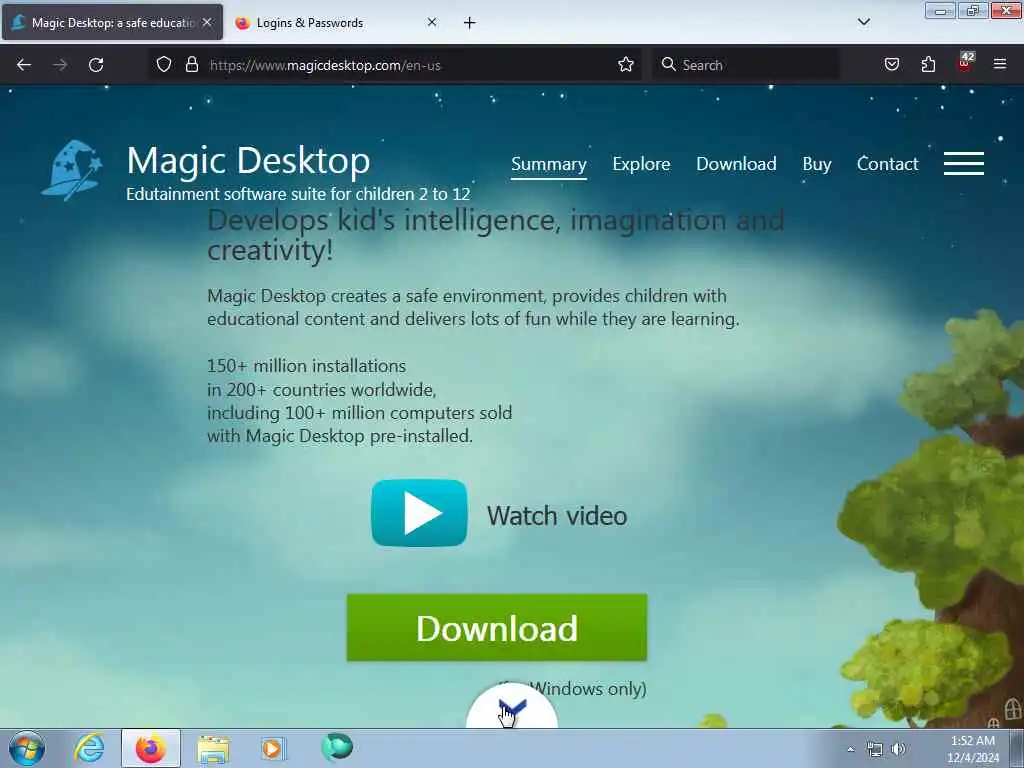Viewport: 1024px width, 768px height.
Task: Click the Magic Desktop wizard hat logo
Action: click(x=72, y=170)
